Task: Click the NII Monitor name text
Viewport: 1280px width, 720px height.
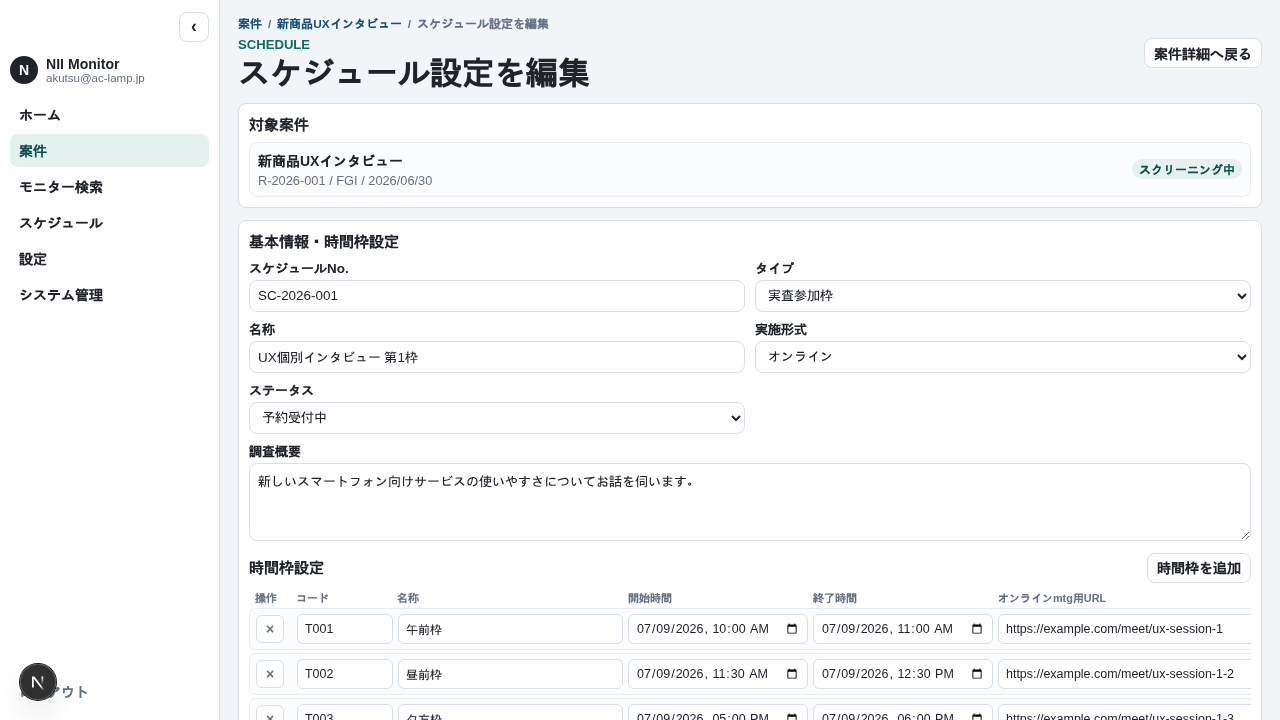Action: click(83, 64)
